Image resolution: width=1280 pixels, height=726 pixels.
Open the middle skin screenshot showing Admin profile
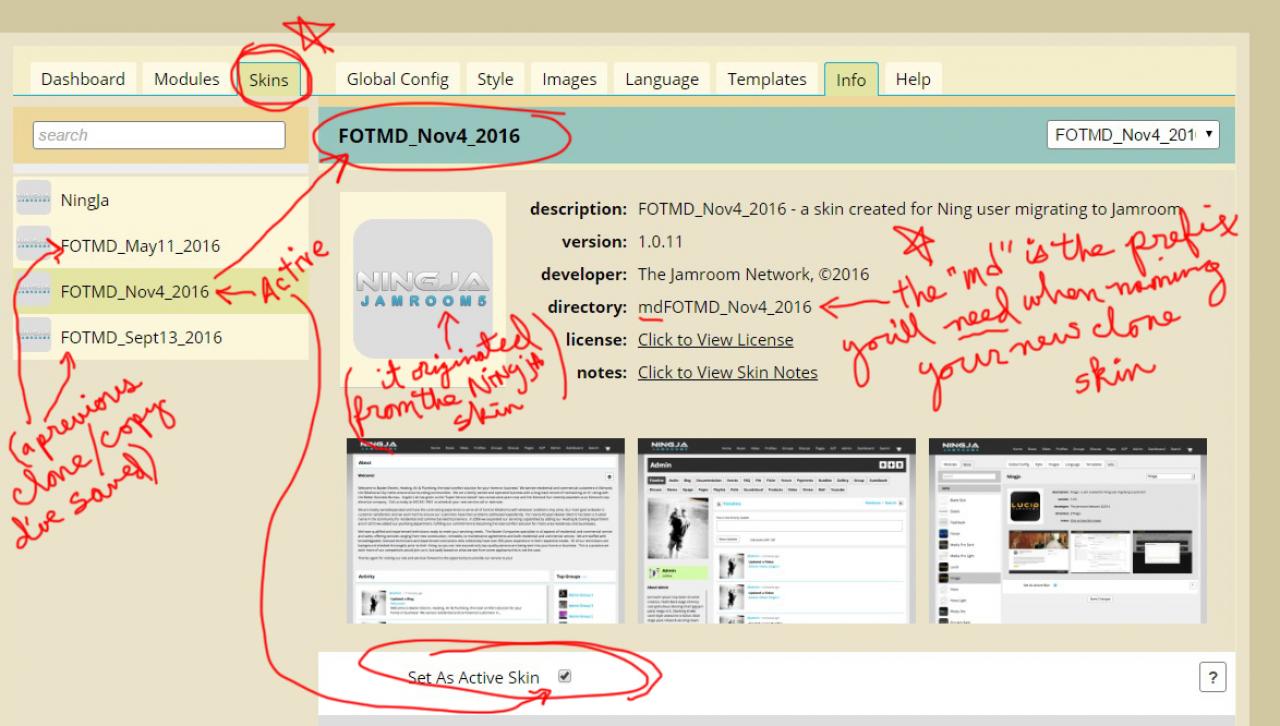point(777,530)
